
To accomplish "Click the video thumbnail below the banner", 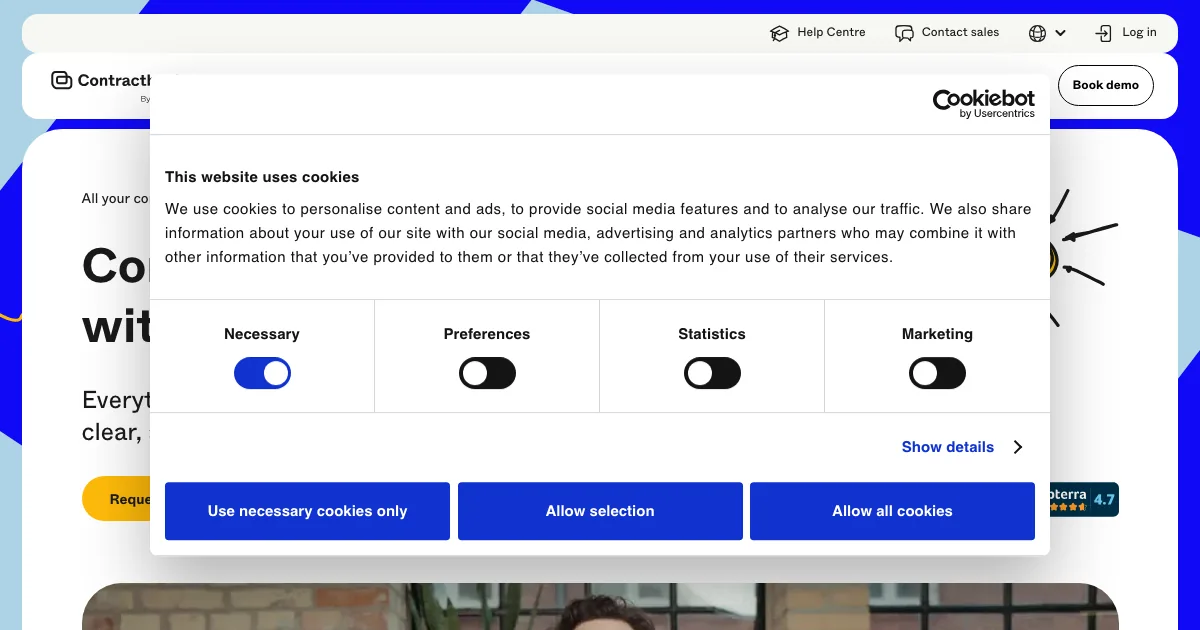I will 600,606.
